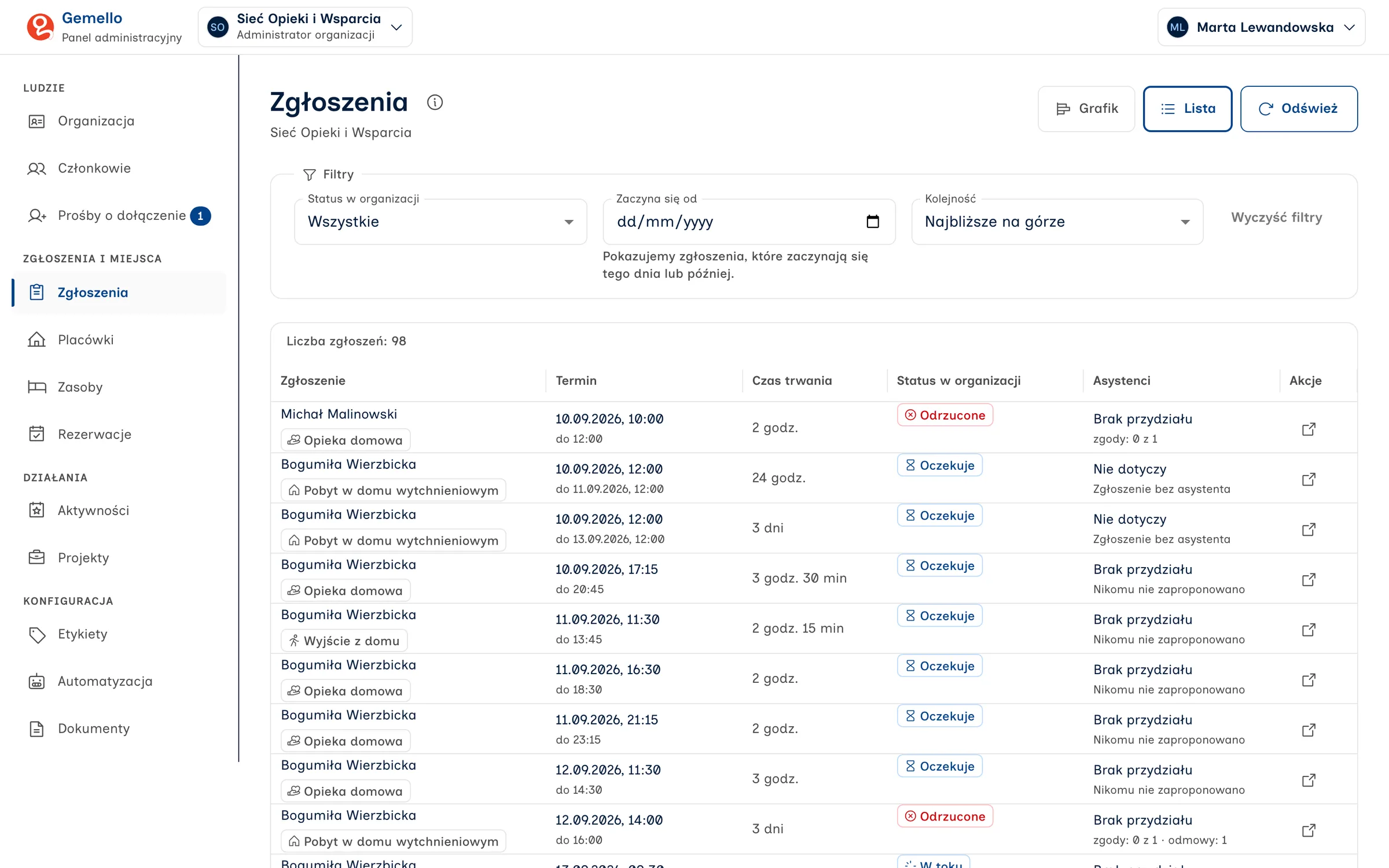The width and height of the screenshot is (1389, 868).
Task: Open the Marta Lewandowska user menu
Action: click(x=1261, y=27)
